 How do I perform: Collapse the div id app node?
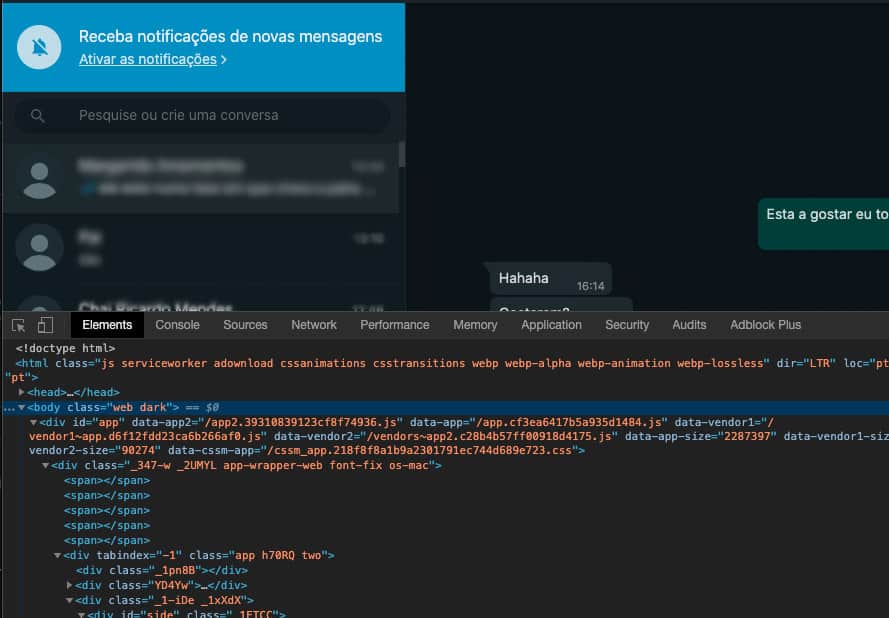tap(32, 422)
